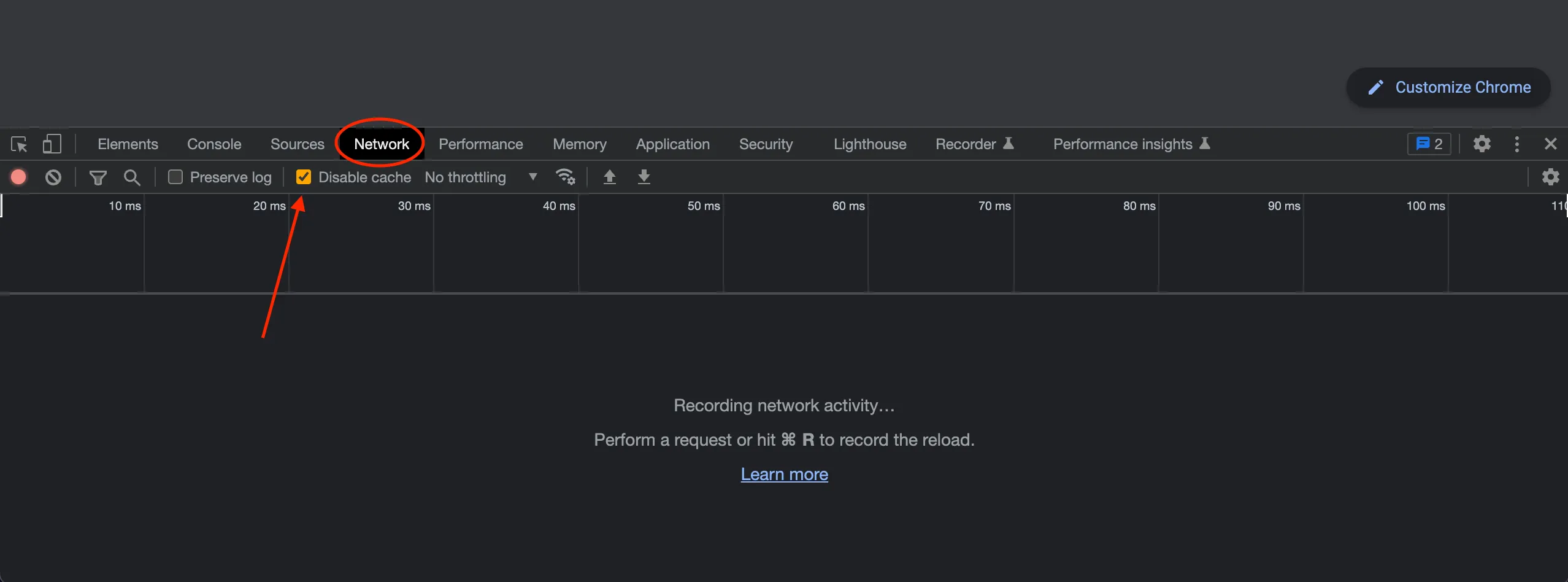Click the Customize Chrome button
1568x582 pixels.
[x=1448, y=87]
